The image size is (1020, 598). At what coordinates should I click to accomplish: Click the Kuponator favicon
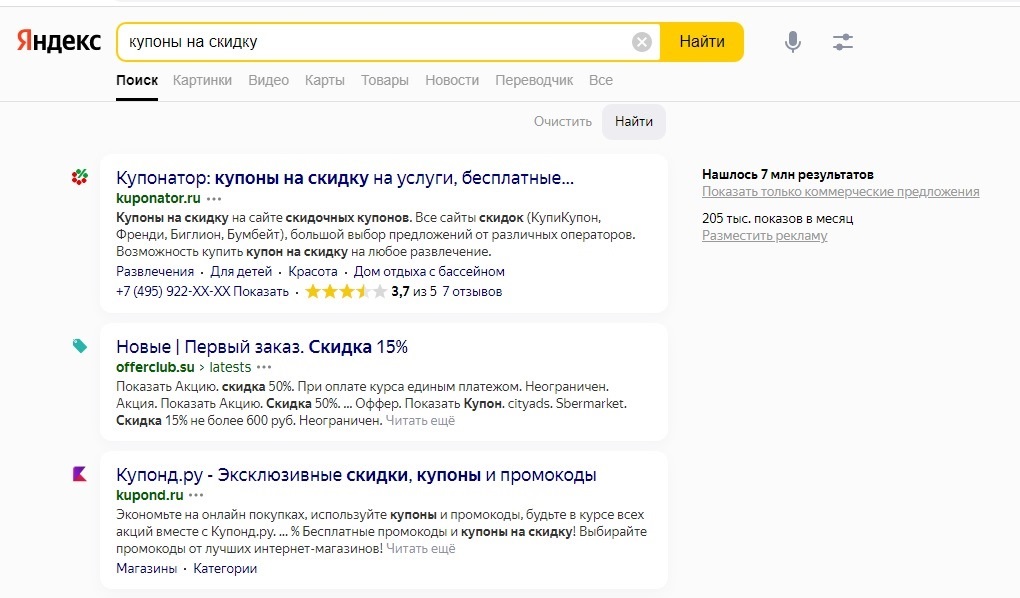(80, 177)
